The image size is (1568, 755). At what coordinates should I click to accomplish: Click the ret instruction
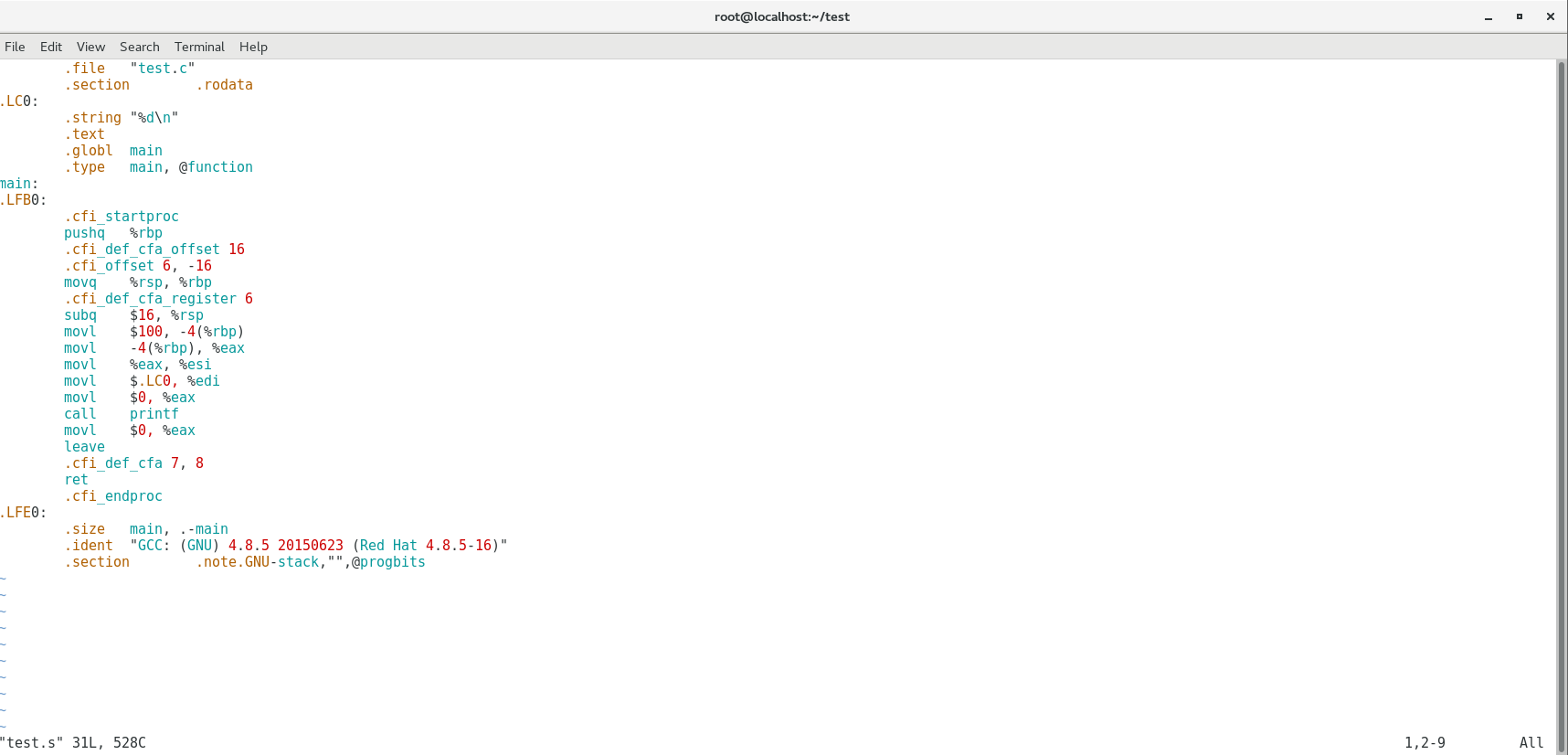77,480
